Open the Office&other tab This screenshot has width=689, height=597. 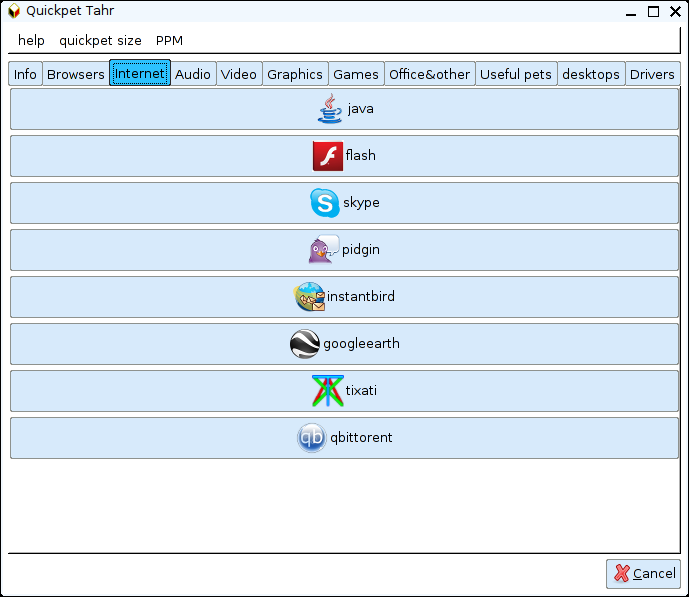[429, 74]
